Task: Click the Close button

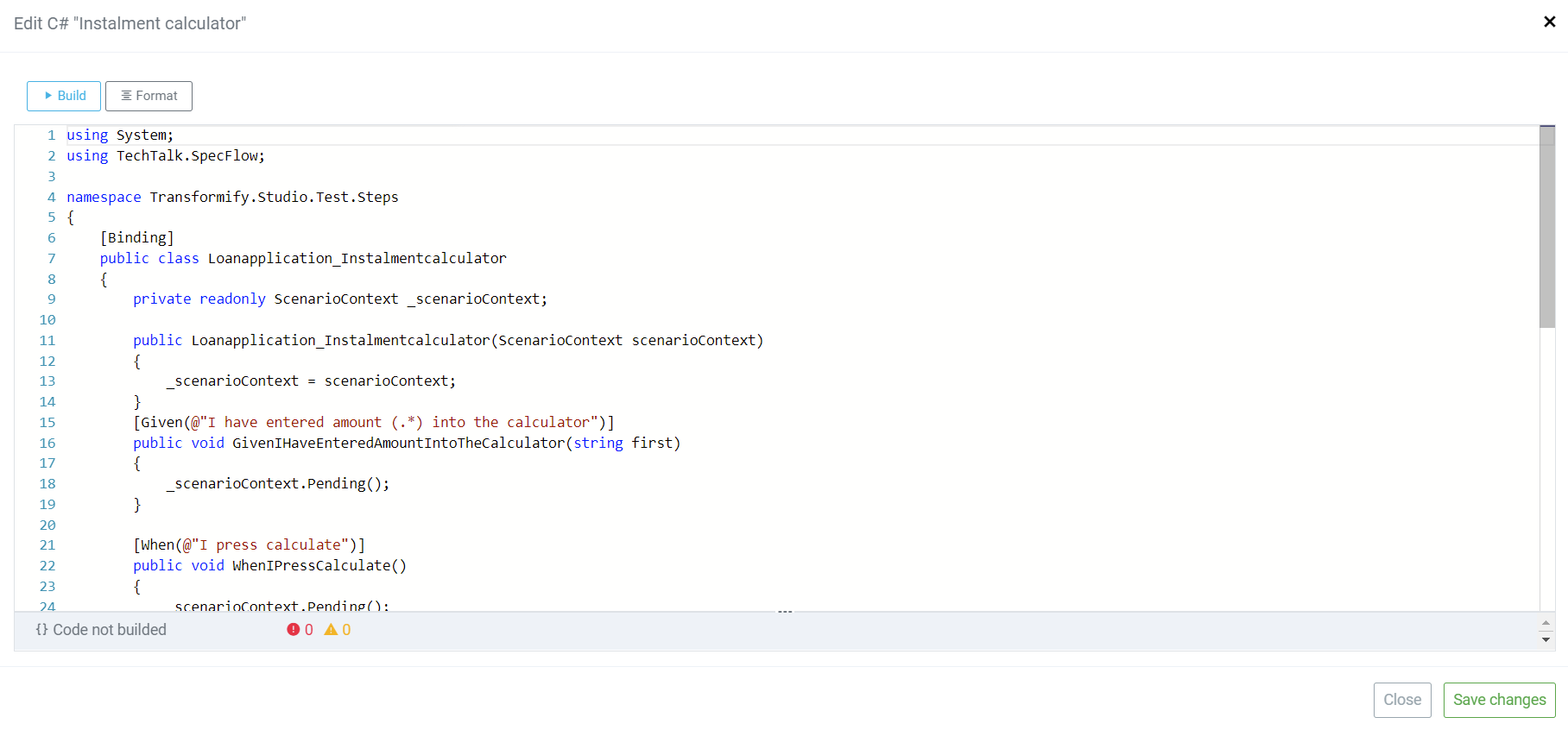Action: click(1402, 700)
